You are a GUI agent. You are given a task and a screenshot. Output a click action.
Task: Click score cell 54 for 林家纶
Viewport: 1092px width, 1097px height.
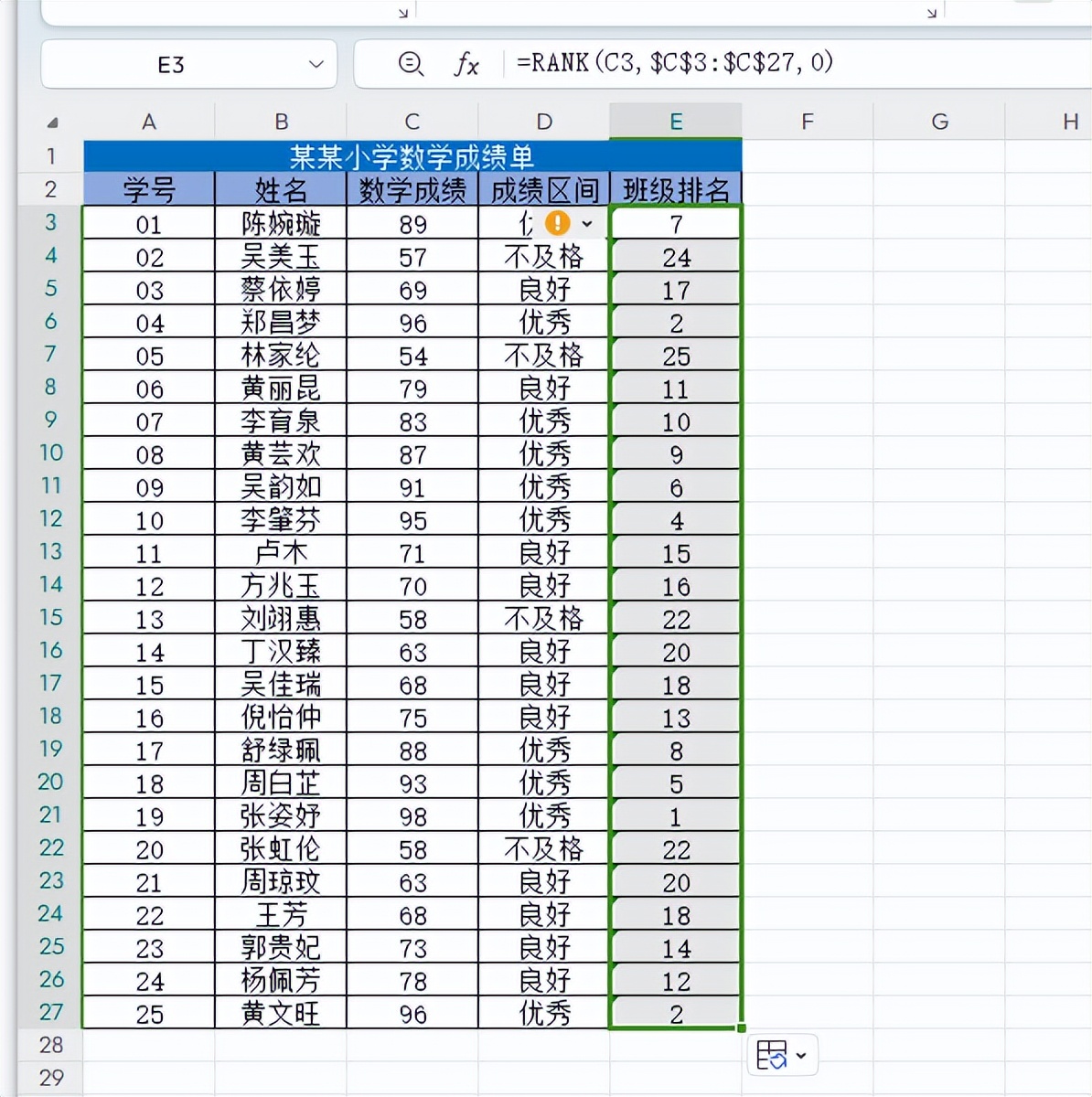pyautogui.click(x=412, y=355)
